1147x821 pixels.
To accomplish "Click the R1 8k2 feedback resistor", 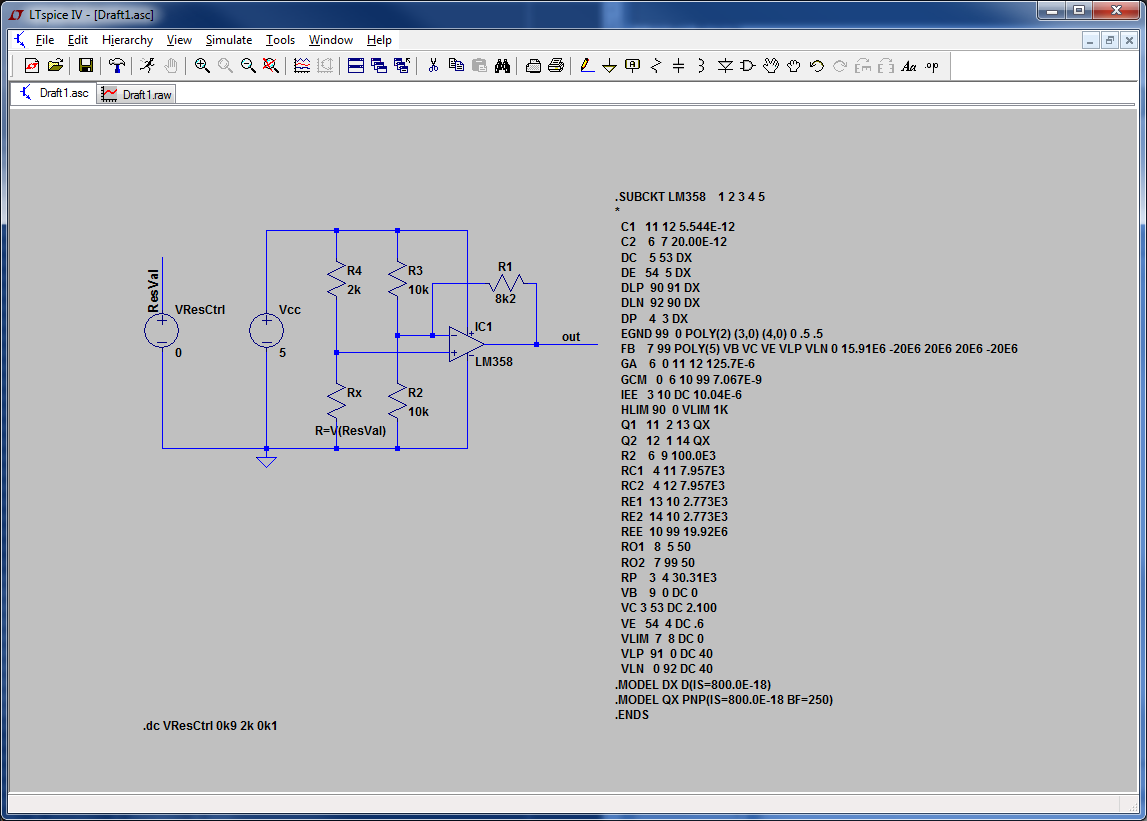I will 506,282.
